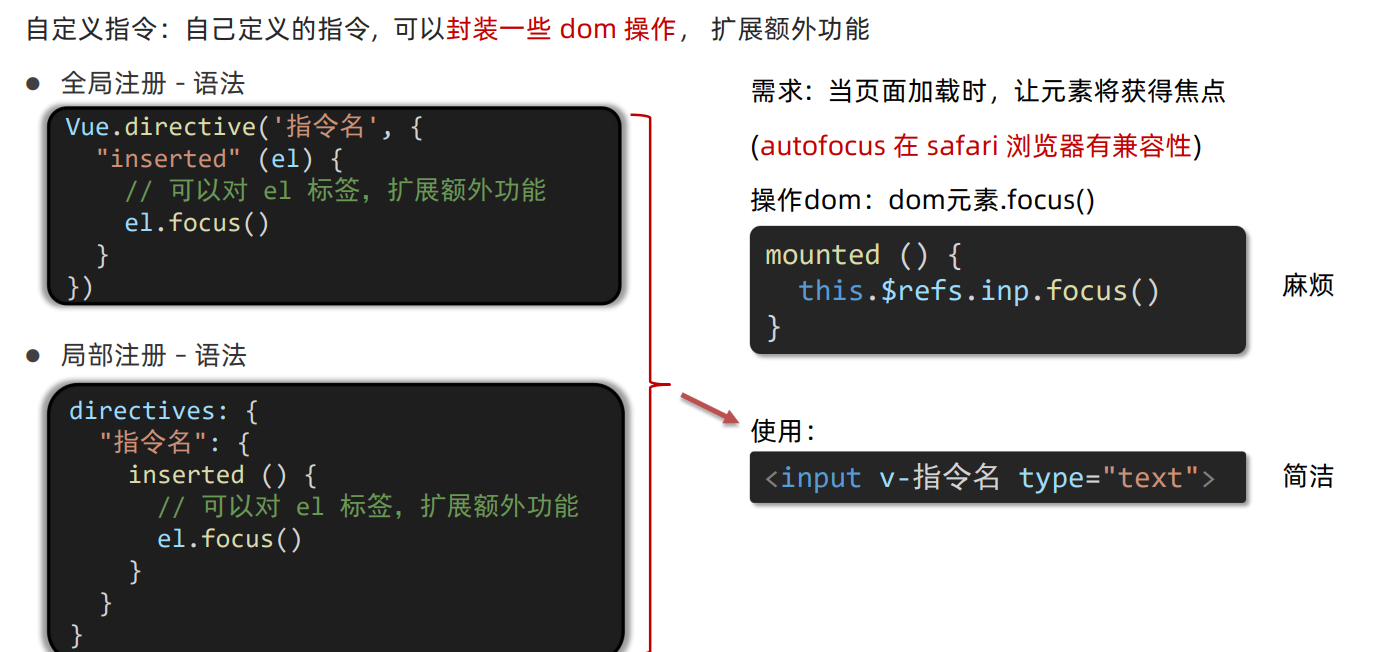Click the 操作dom: dom元素.focus() line
This screenshot has height=652, width=1385.
(922, 200)
